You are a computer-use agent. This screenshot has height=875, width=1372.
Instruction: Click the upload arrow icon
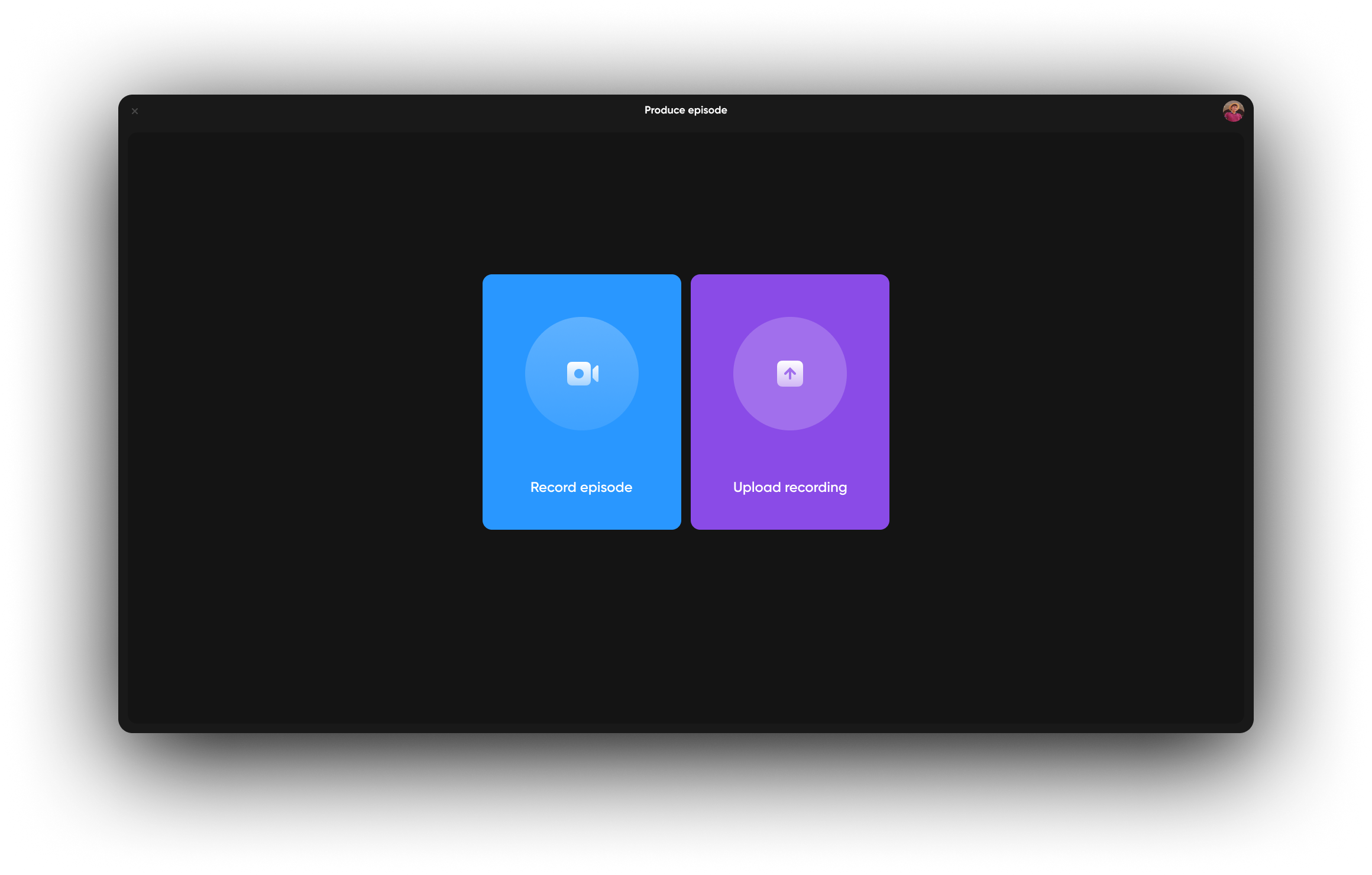coord(790,374)
